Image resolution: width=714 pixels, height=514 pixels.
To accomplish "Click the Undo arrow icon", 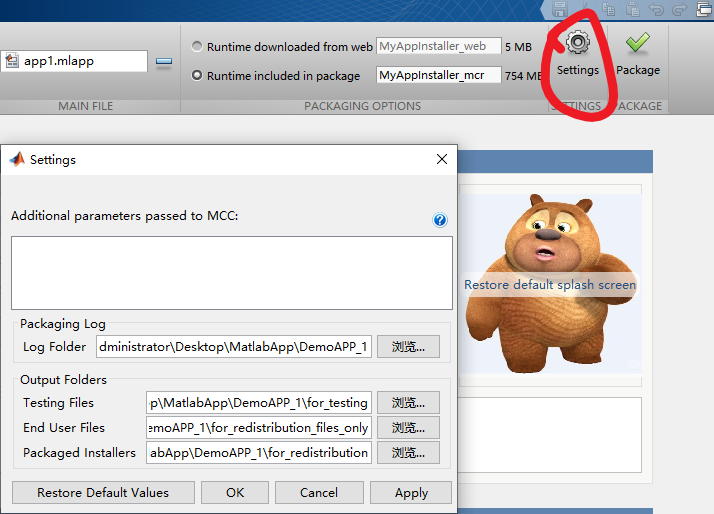I will pyautogui.click(x=656, y=10).
